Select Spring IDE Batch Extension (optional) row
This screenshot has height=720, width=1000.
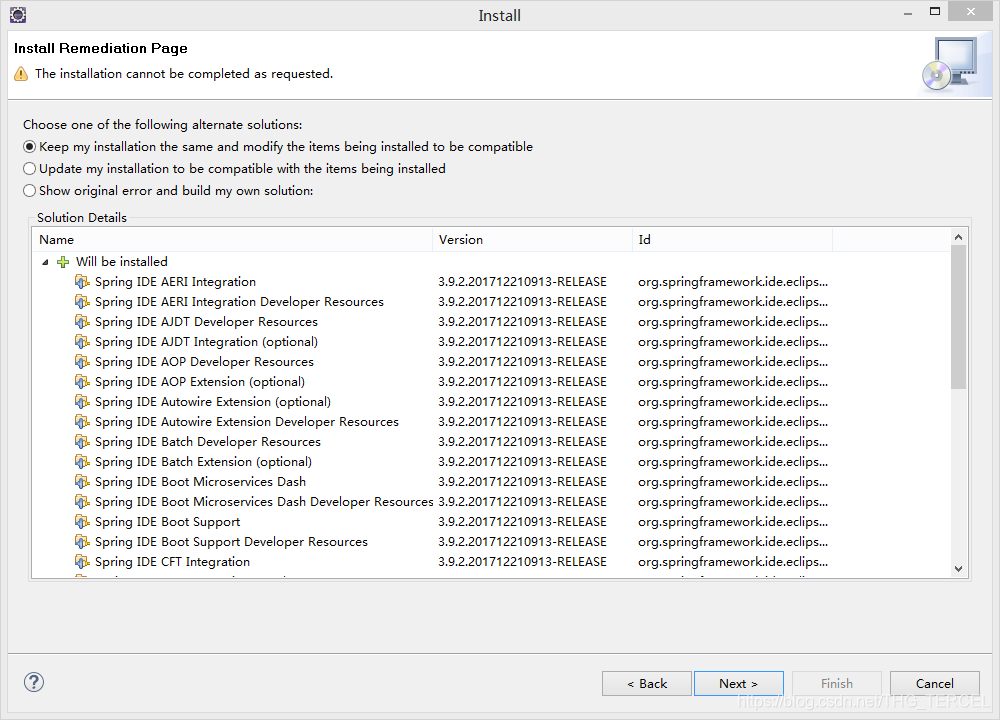tap(203, 461)
